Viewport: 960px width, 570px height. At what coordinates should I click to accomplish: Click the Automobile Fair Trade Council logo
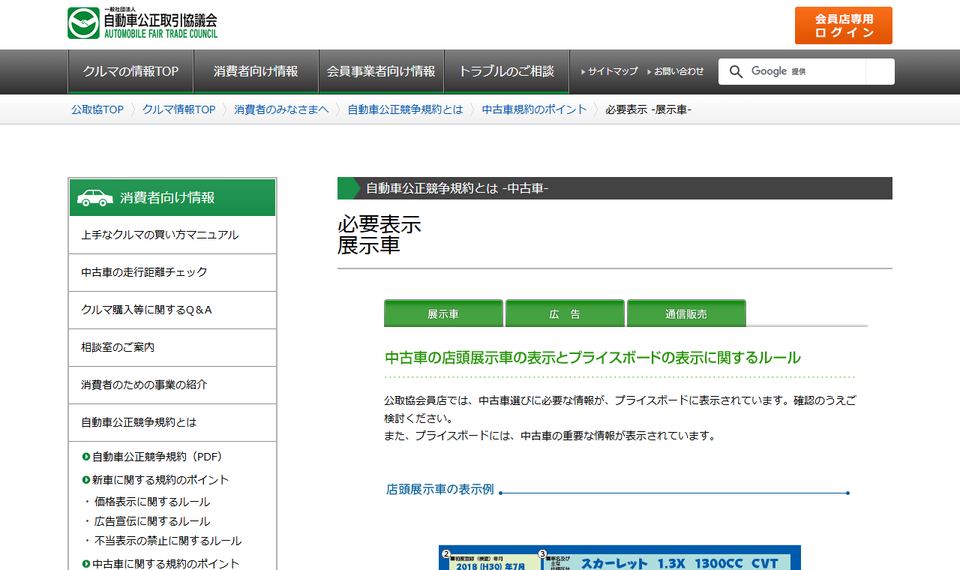[142, 23]
